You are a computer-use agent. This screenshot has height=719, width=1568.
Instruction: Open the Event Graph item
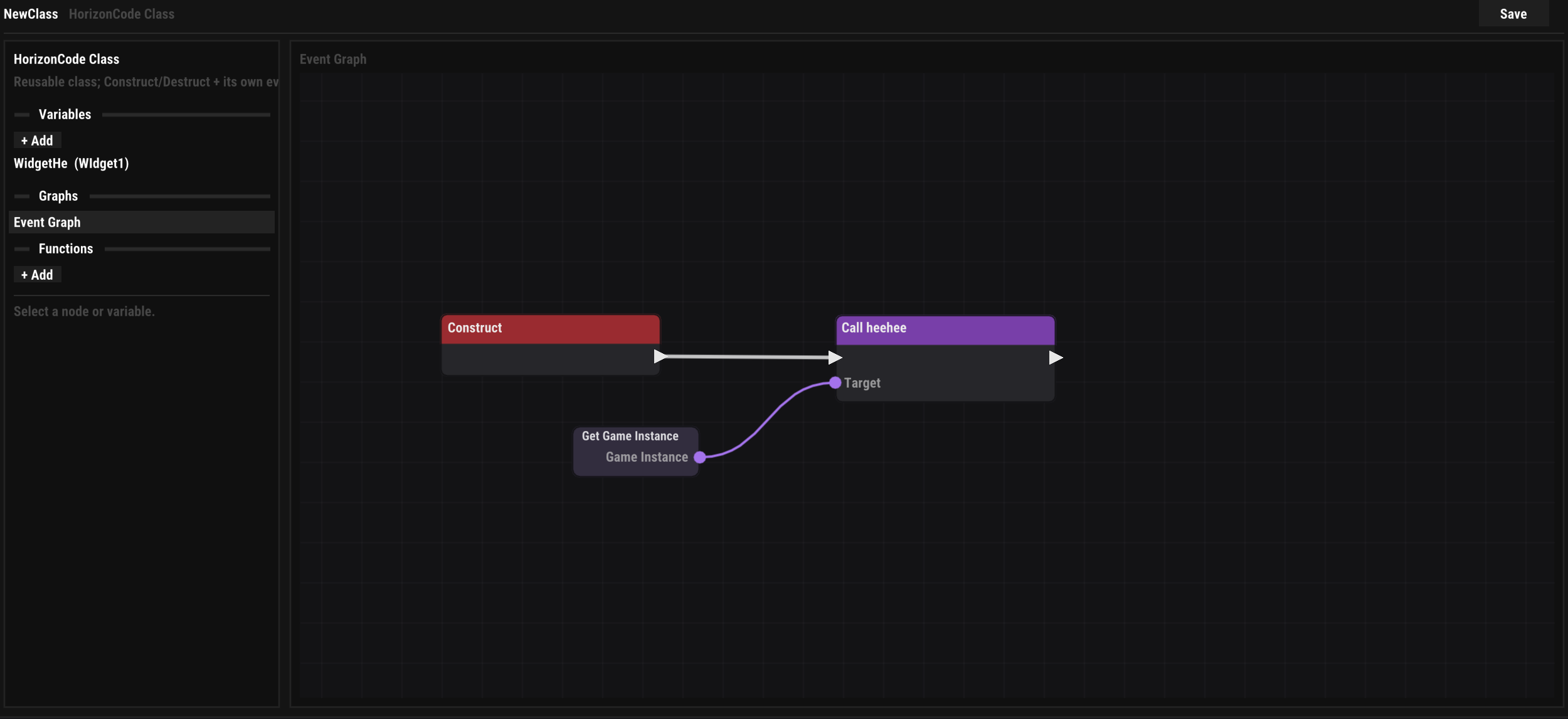[x=142, y=222]
